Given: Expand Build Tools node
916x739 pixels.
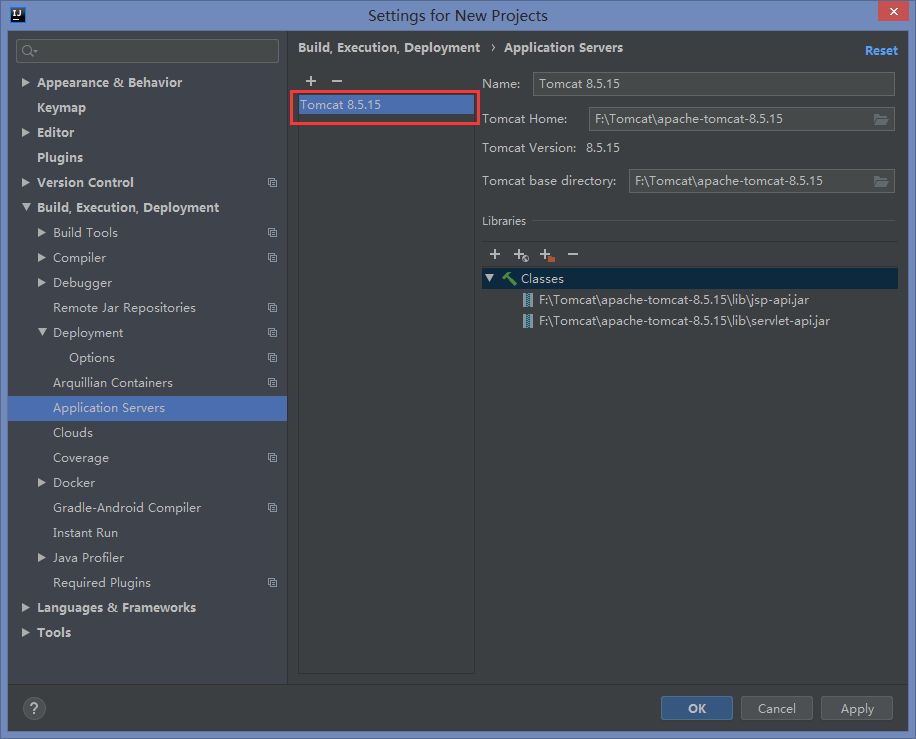Looking at the screenshot, I should click(41, 233).
